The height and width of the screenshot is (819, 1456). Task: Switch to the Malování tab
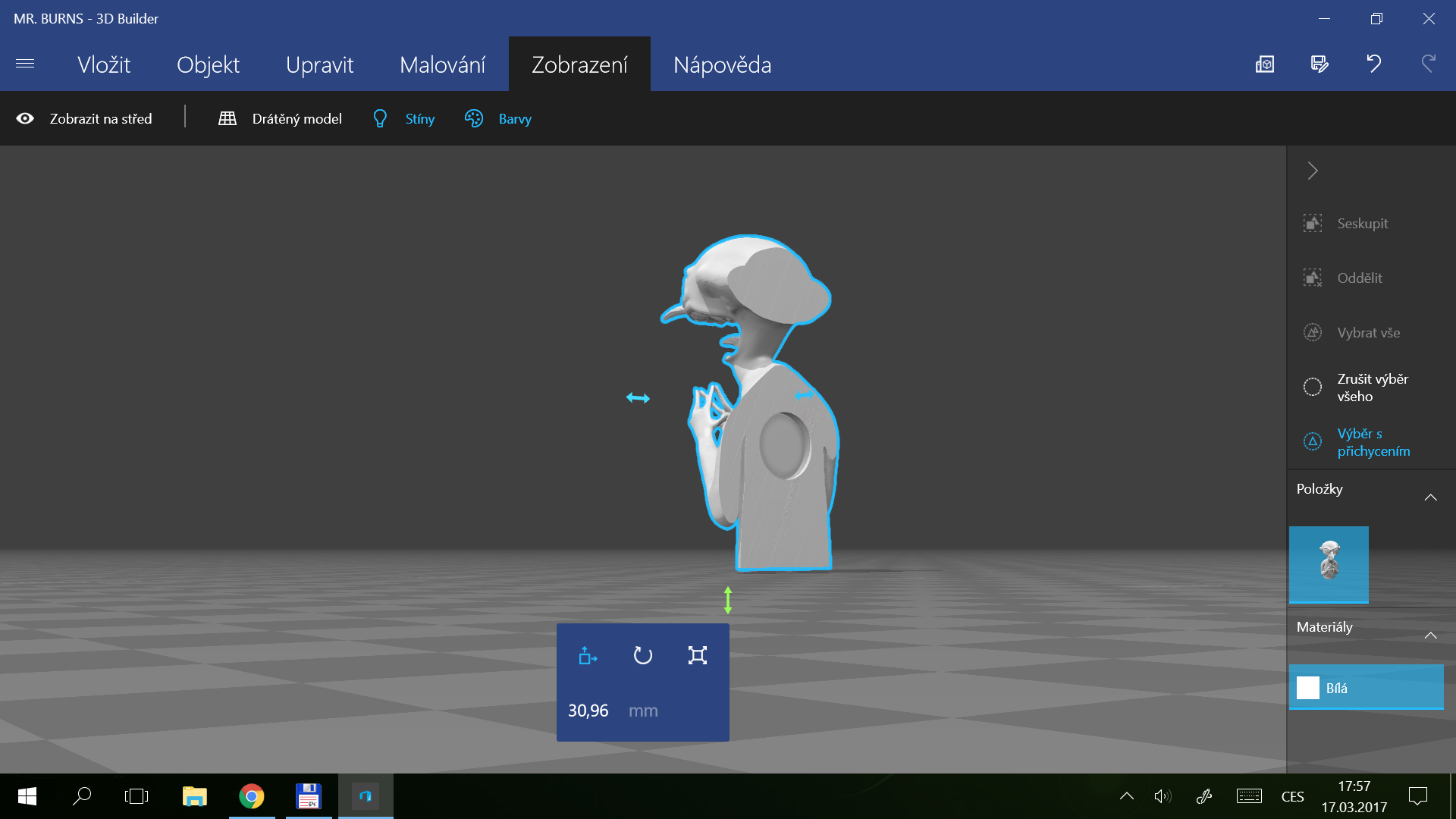tap(442, 64)
